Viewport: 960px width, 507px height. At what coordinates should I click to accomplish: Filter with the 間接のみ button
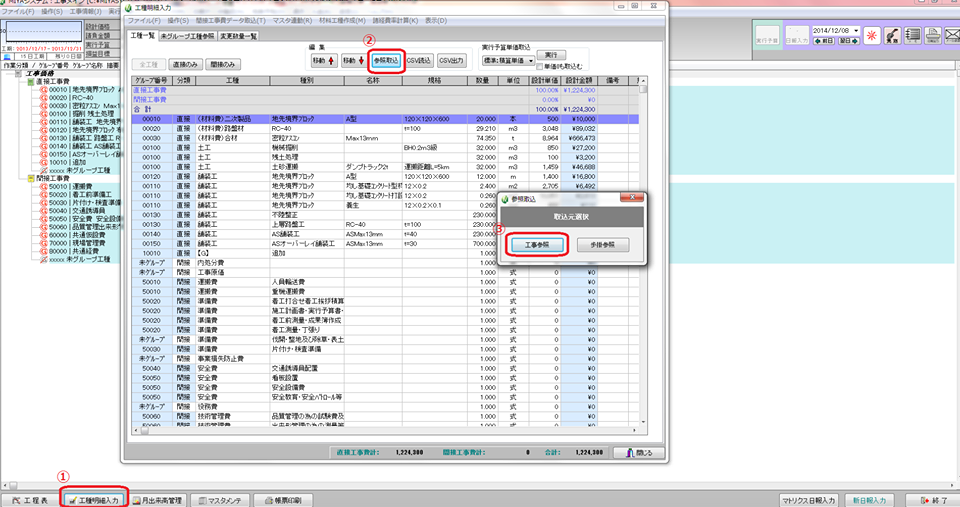tap(223, 64)
